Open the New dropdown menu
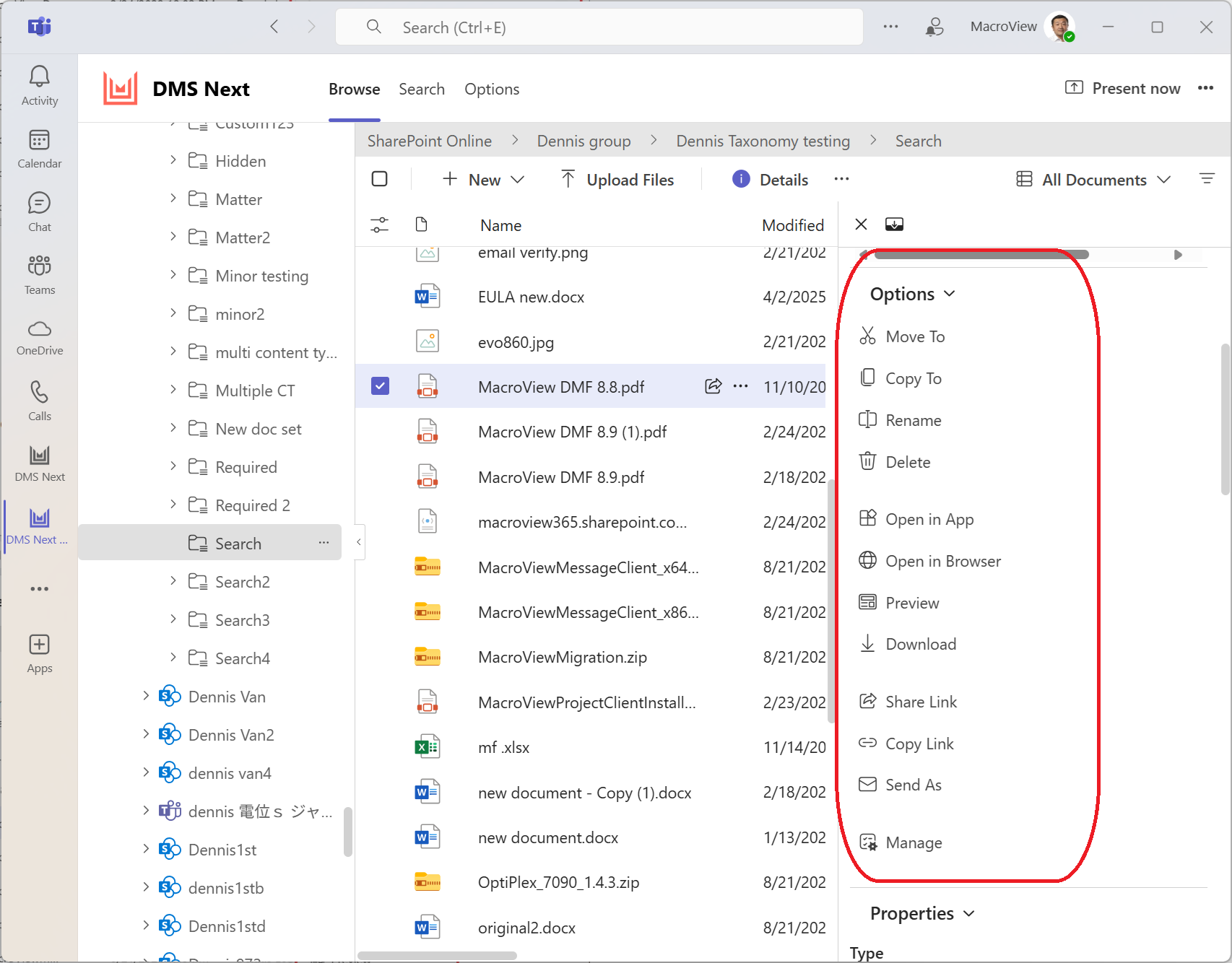Viewport: 1232px width, 963px height. [483, 180]
